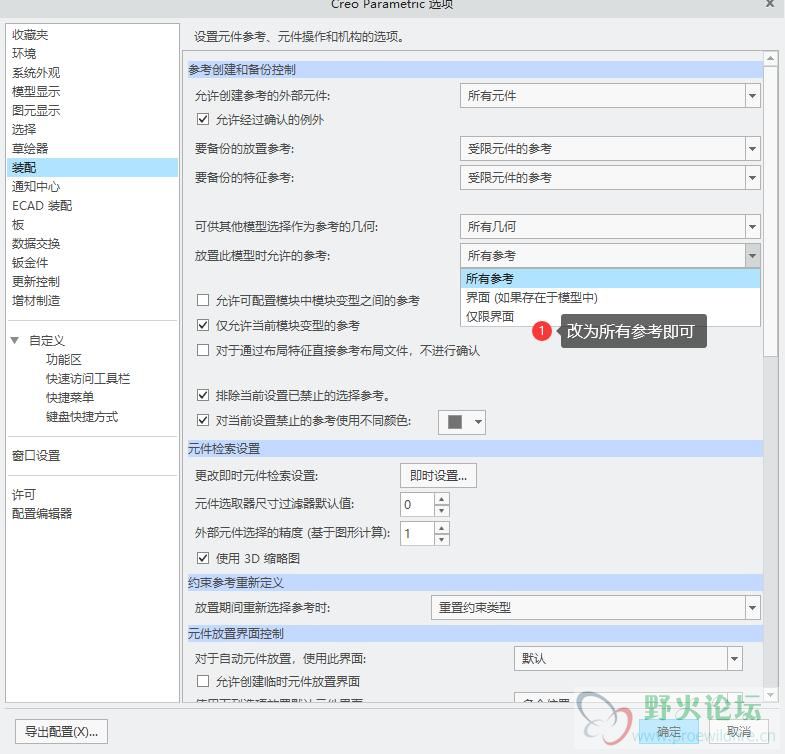785x754 pixels.
Task: Open 更新控制 category
Action: 36,282
